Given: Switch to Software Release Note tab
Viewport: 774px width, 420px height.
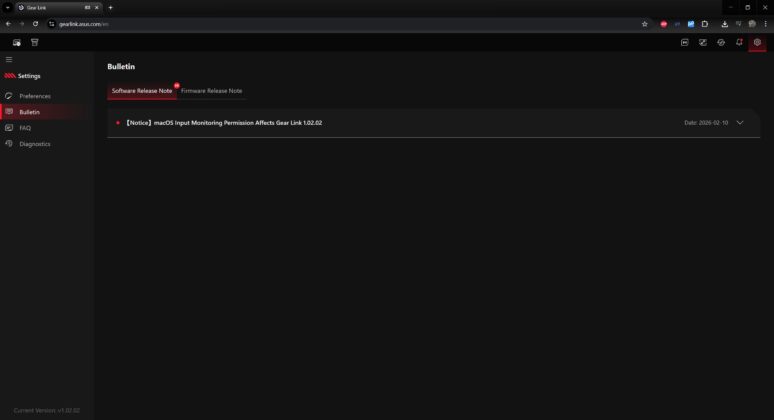Looking at the screenshot, I should (x=142, y=91).
